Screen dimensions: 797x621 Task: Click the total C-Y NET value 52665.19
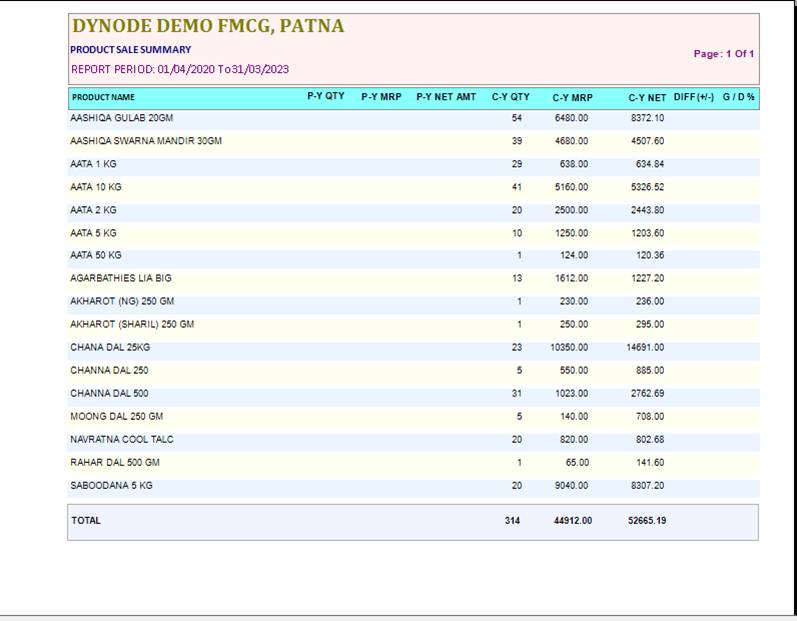[x=647, y=521]
